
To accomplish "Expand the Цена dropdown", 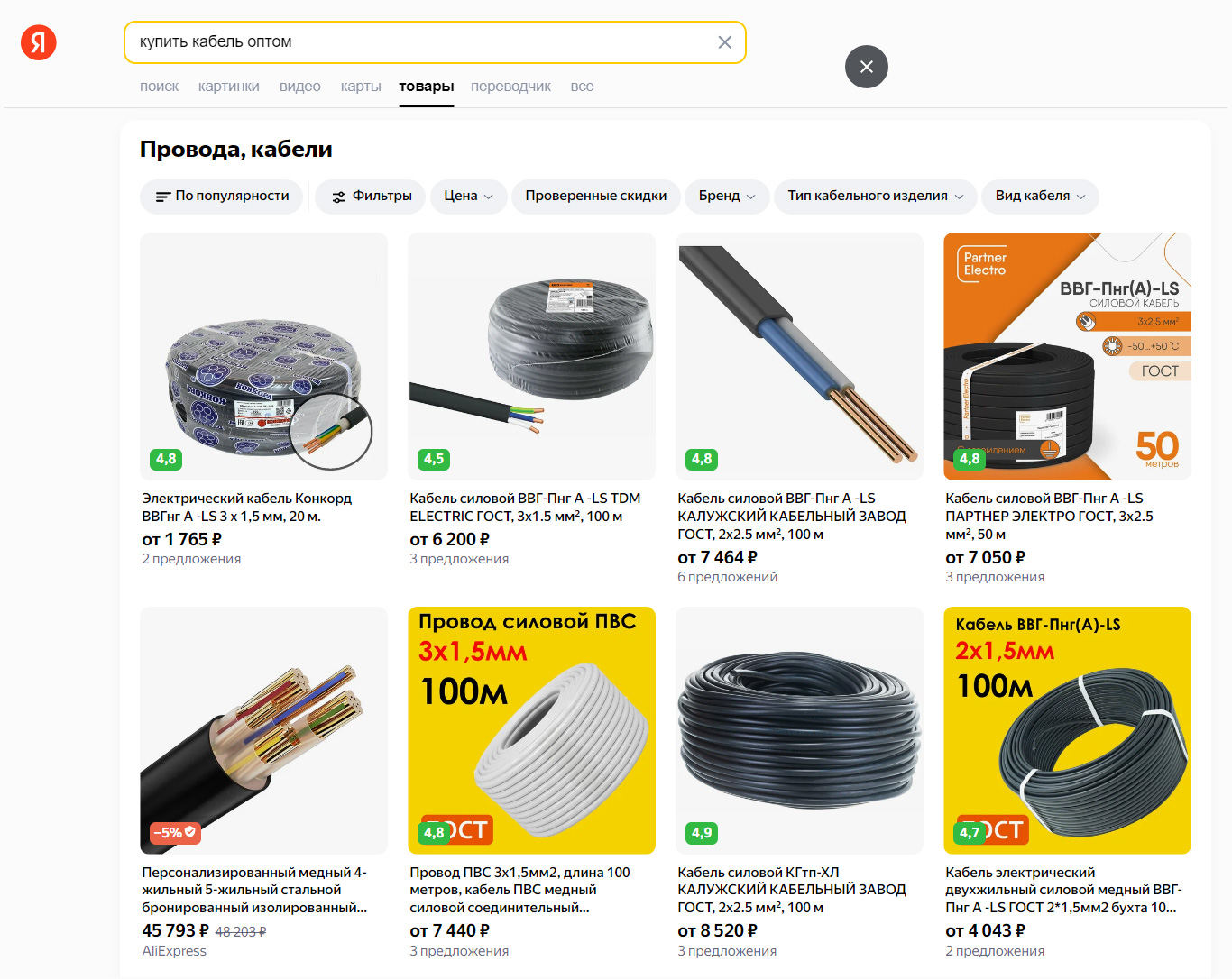I will (x=468, y=197).
